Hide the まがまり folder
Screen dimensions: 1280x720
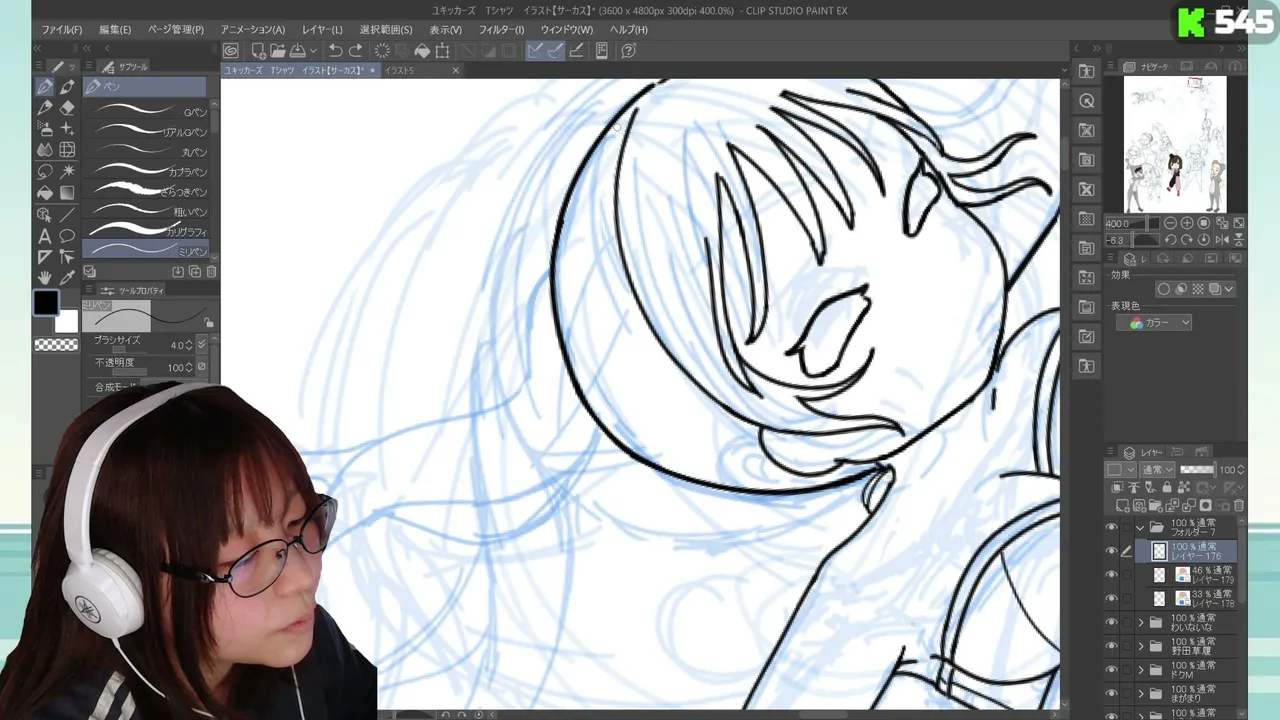pos(1111,693)
